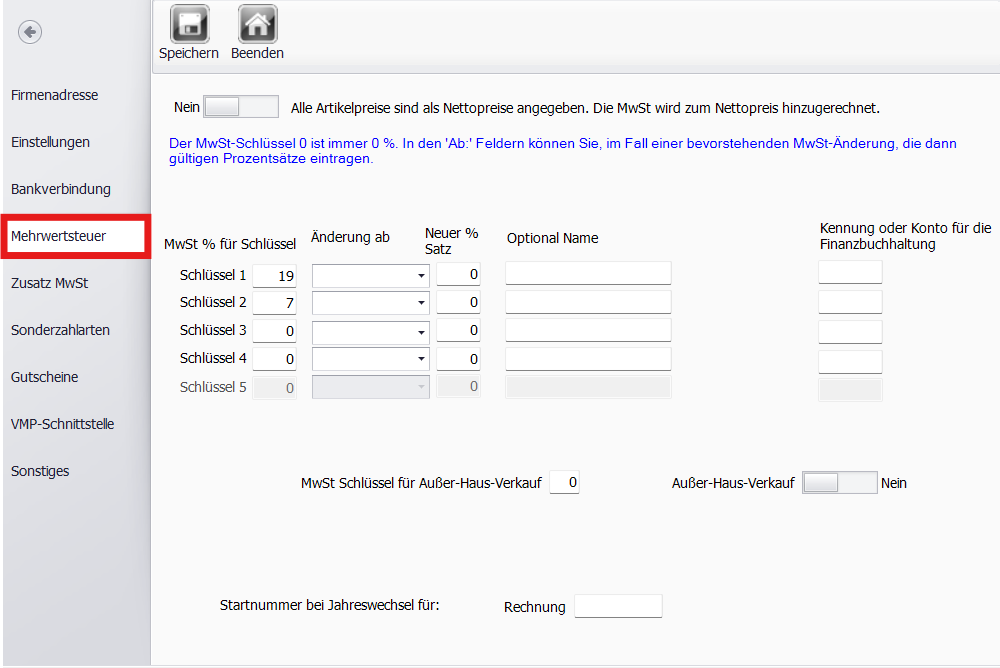The image size is (1000, 668).
Task: Focus the MwSt Schlüssel Außer-Haus-Verkauf field
Action: [x=564, y=483]
